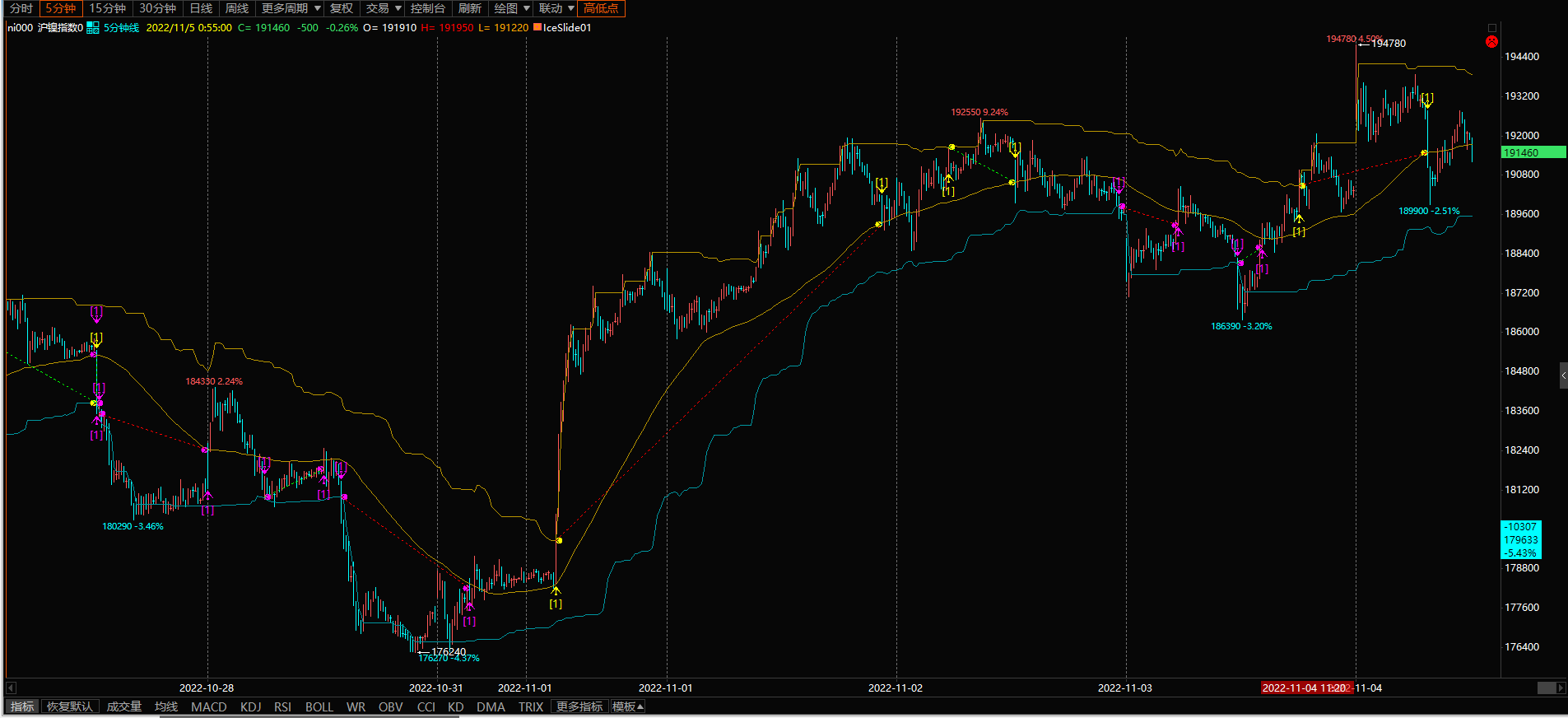
Task: Click the cyan grid icon beside 沪镍指数0
Action: tap(93, 28)
